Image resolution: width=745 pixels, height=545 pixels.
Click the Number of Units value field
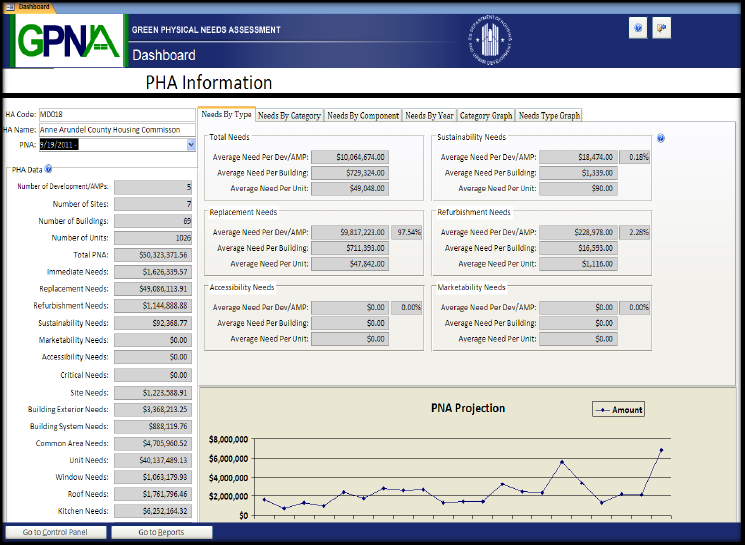[153, 238]
